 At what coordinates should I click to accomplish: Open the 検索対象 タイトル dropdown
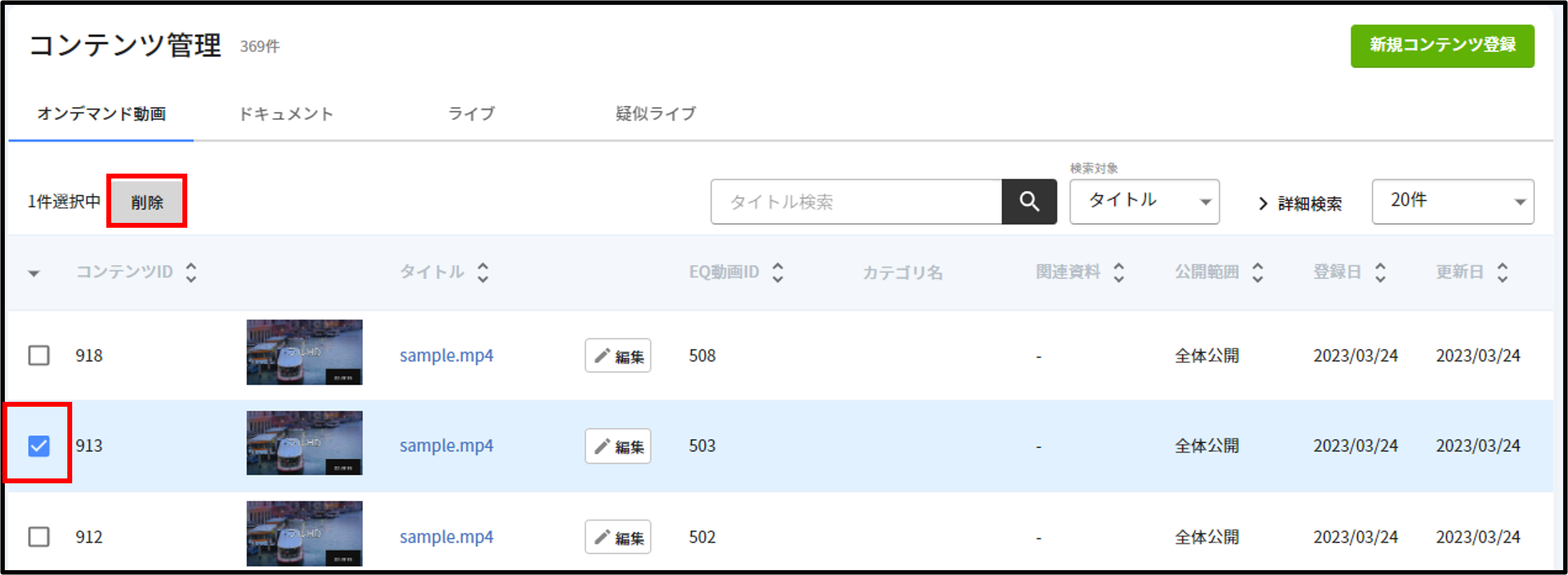pos(1144,201)
